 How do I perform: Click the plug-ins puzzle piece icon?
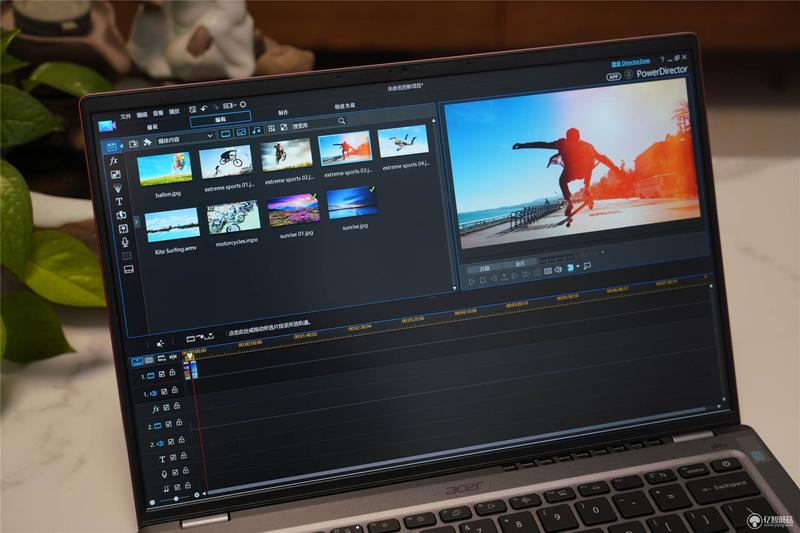click(x=147, y=142)
